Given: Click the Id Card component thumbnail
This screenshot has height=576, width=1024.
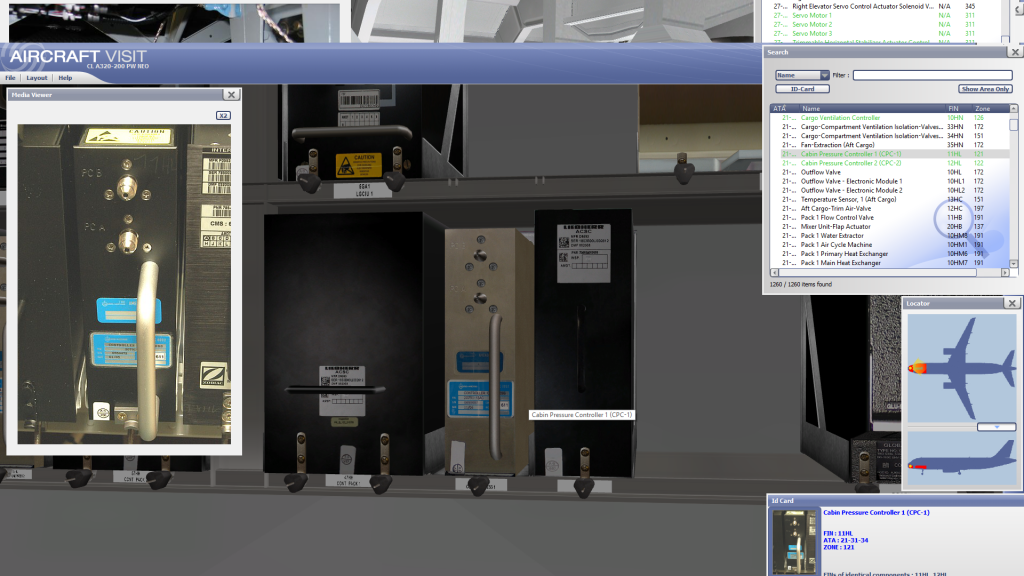Looking at the screenshot, I should [794, 542].
